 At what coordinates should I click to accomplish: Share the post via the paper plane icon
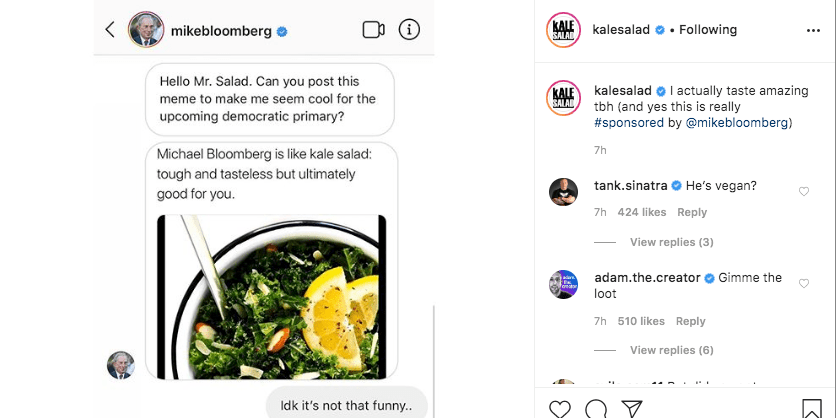point(632,409)
